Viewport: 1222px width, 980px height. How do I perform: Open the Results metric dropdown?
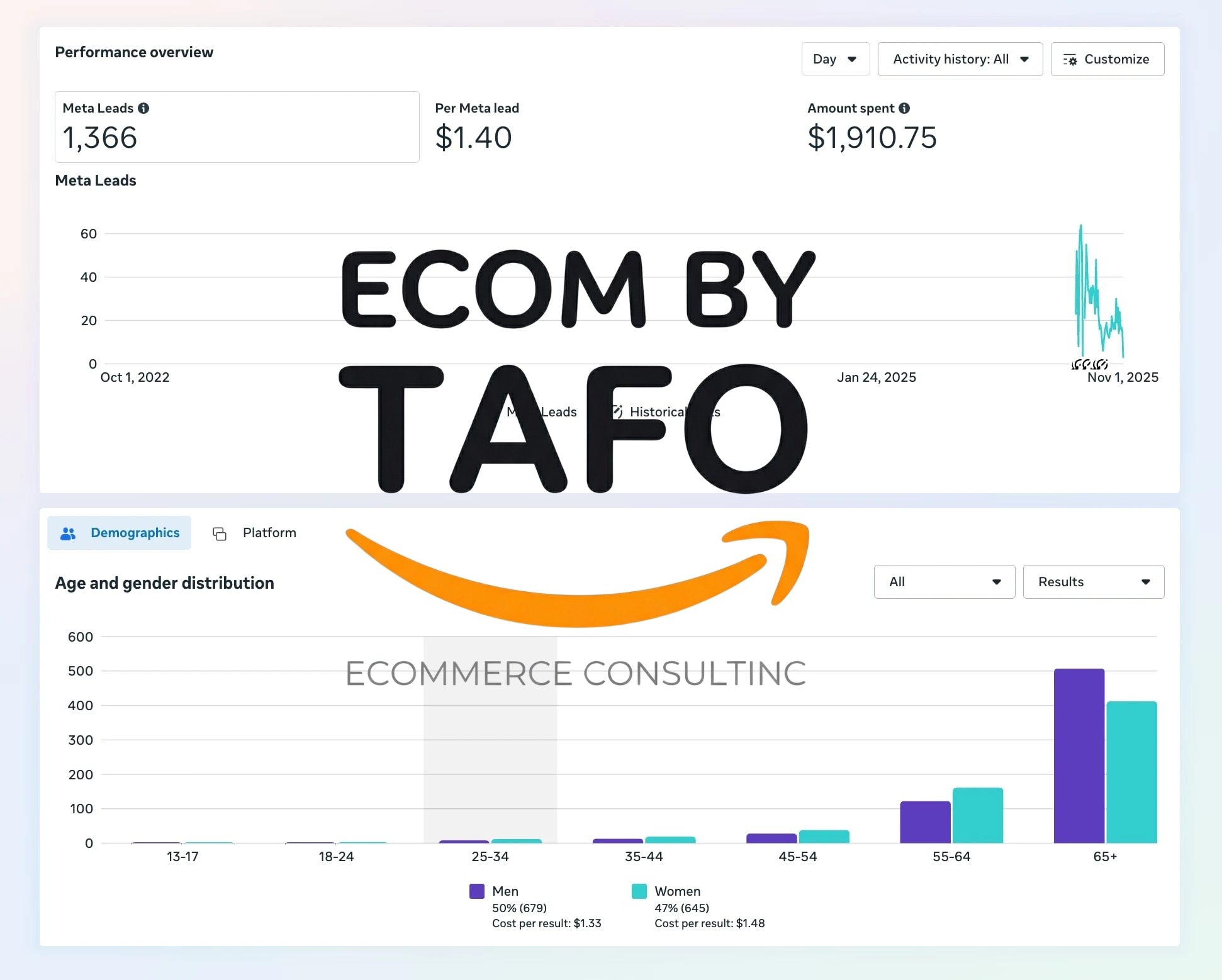click(1093, 582)
